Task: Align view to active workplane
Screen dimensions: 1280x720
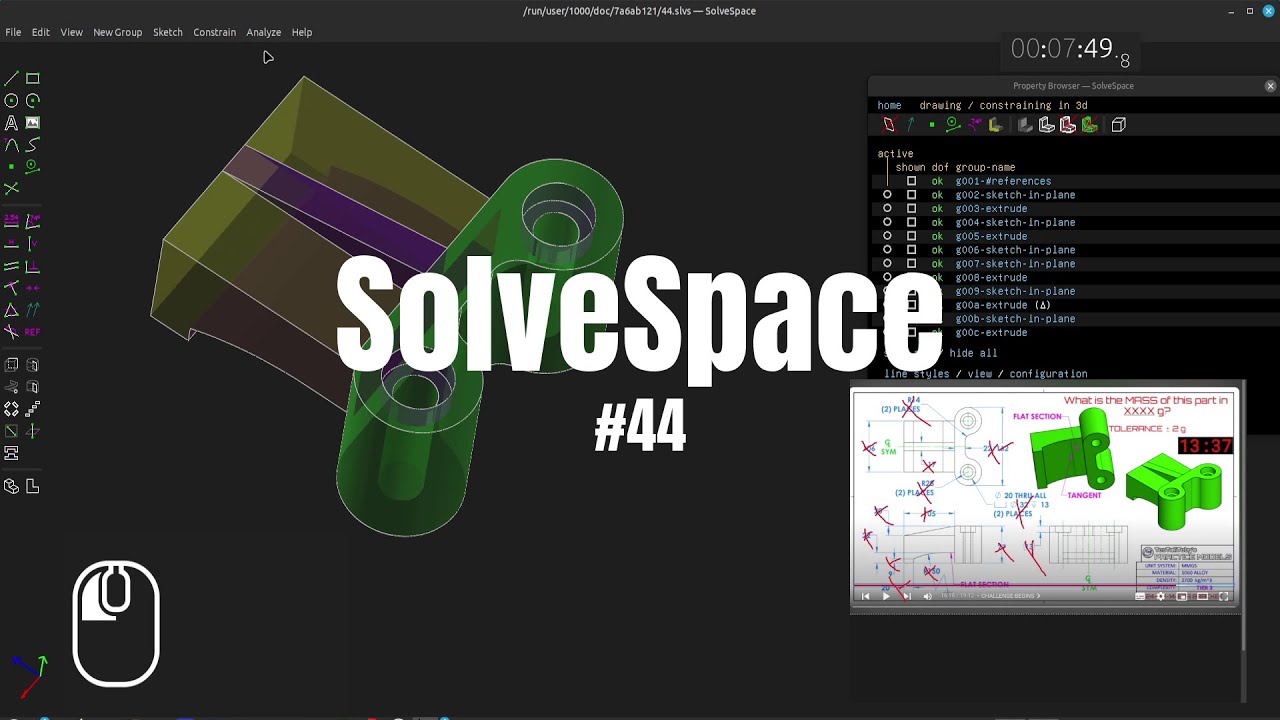Action: coord(33,486)
